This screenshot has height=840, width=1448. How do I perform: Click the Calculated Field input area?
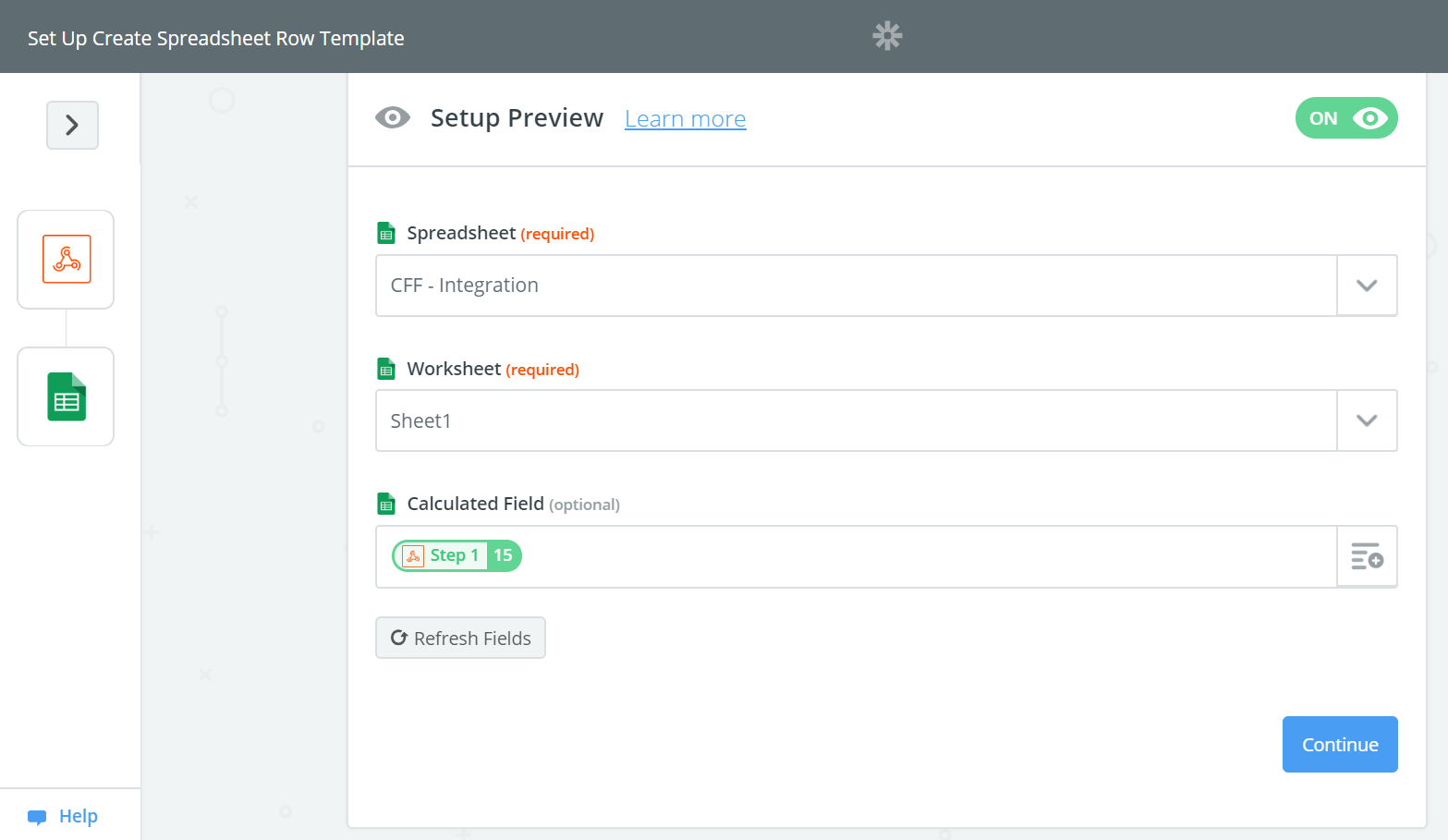(857, 556)
